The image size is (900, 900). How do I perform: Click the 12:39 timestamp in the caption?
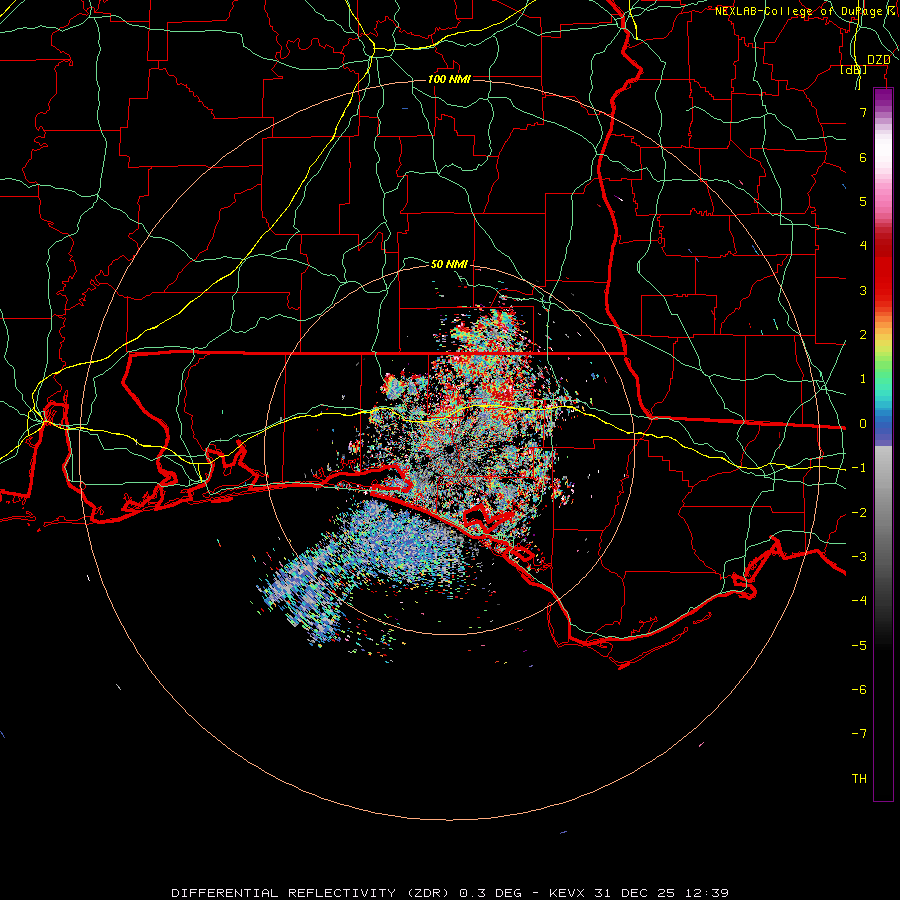[x=707, y=893]
